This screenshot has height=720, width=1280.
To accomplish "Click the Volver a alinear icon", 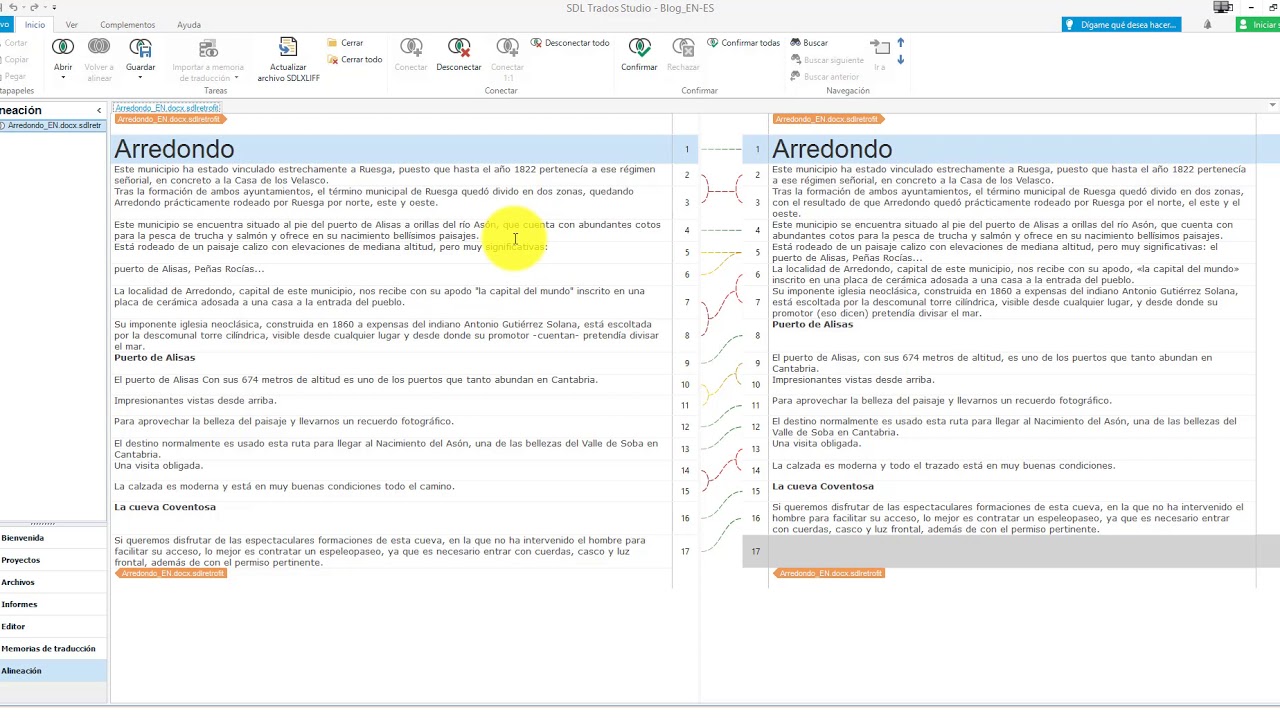I will [99, 47].
